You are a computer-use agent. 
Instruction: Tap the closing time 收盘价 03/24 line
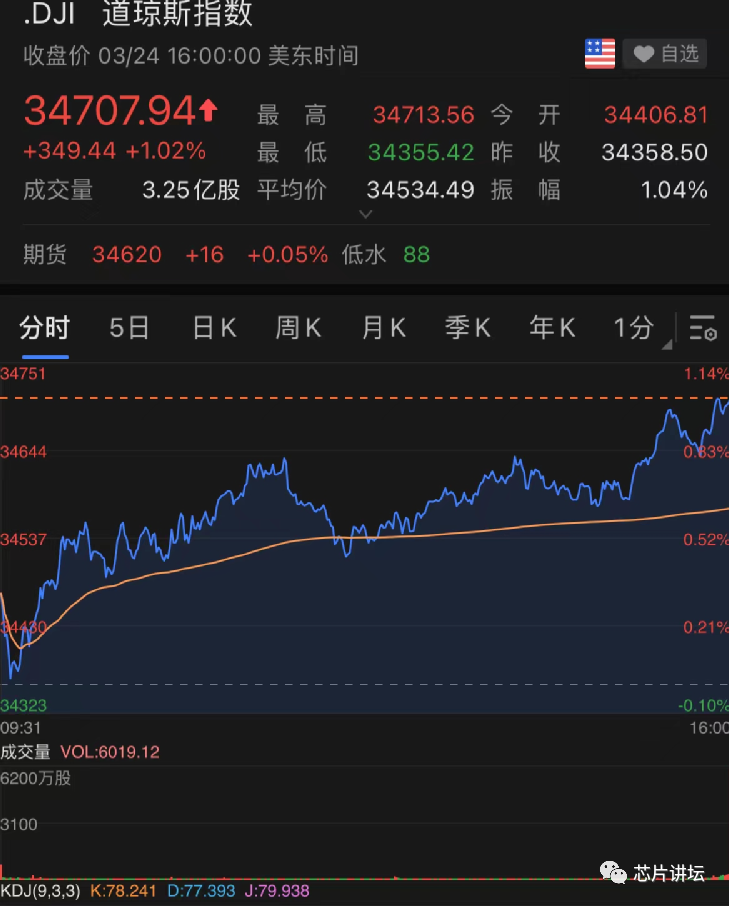(x=191, y=56)
